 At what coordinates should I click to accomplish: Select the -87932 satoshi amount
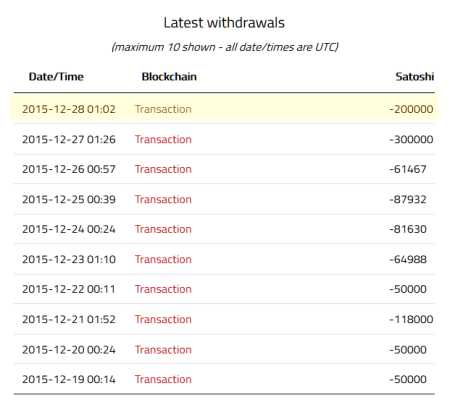pyautogui.click(x=408, y=199)
